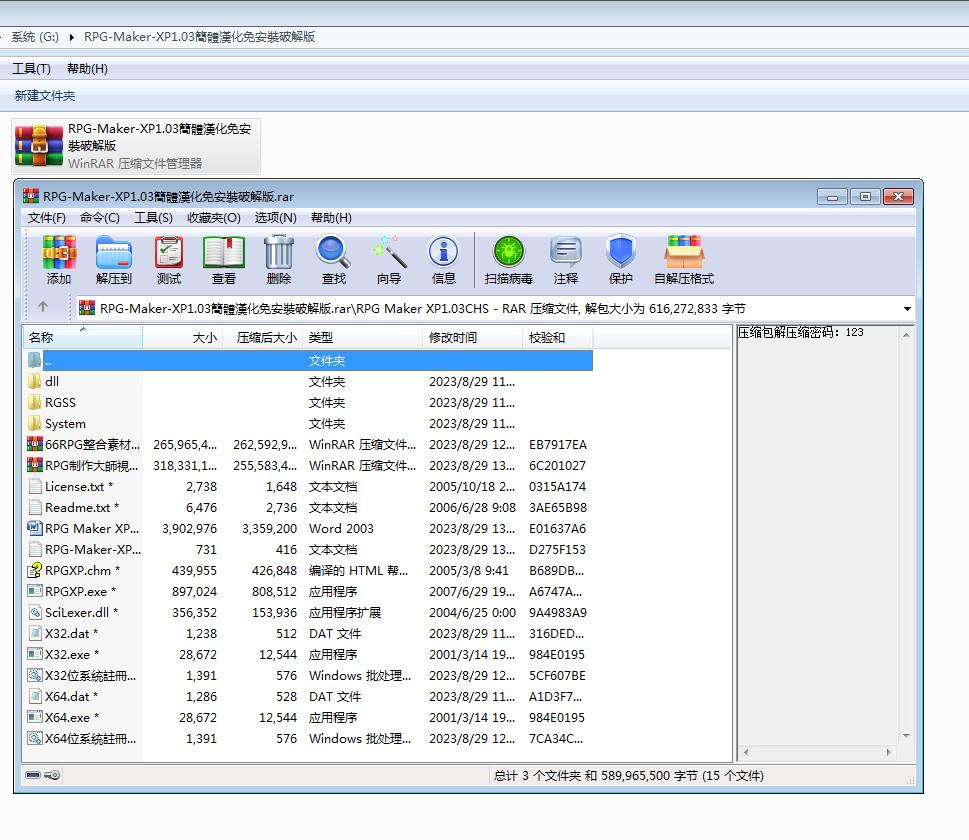The width and height of the screenshot is (969, 840).
Task: Click the 自解压格式 (SFX) icon
Action: [683, 260]
